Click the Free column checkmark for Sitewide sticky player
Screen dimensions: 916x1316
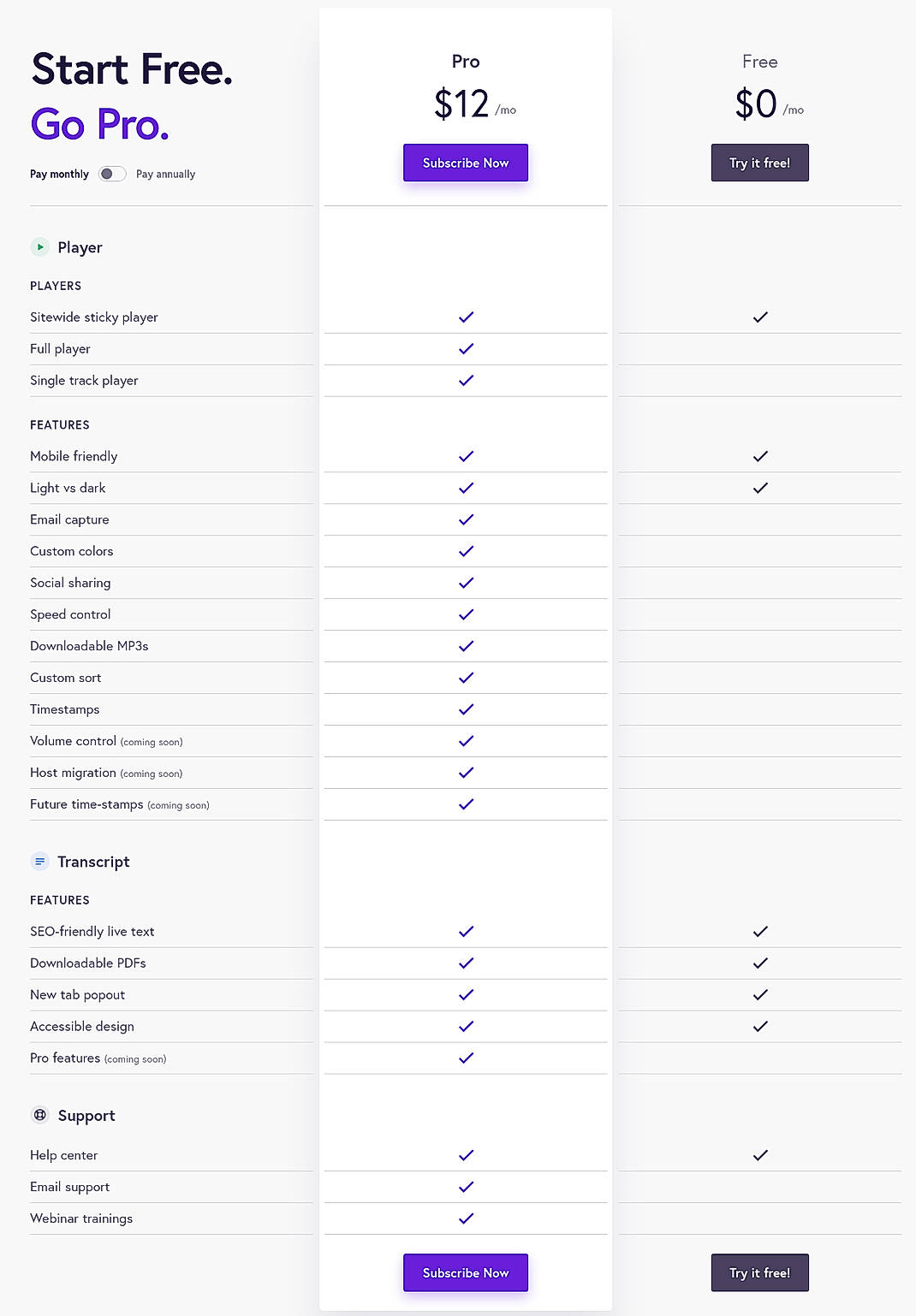click(x=759, y=317)
